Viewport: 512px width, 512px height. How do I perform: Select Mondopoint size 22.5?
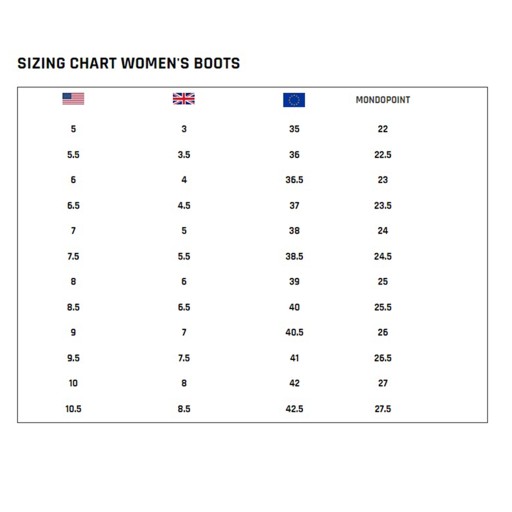pos(383,155)
